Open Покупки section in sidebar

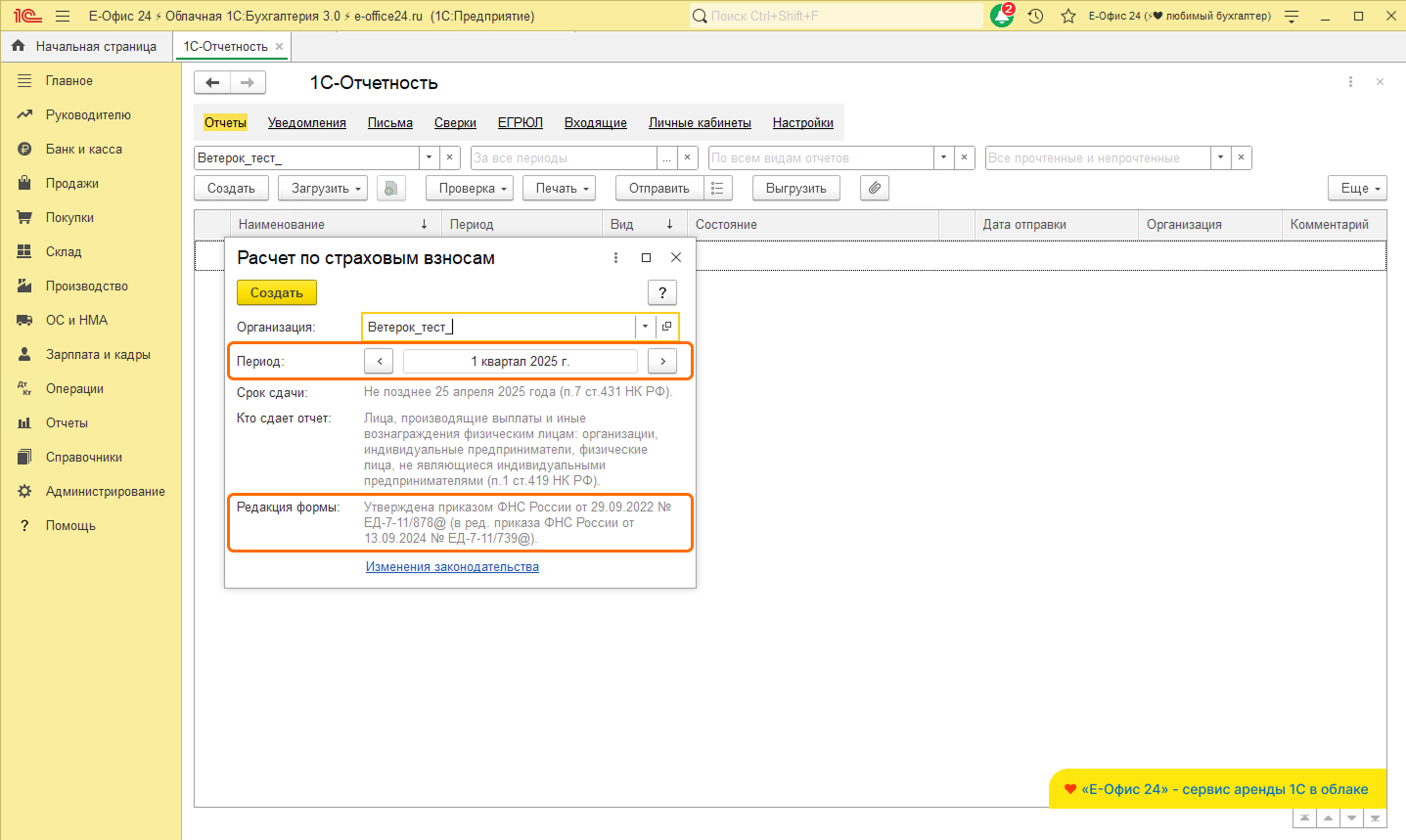click(70, 218)
